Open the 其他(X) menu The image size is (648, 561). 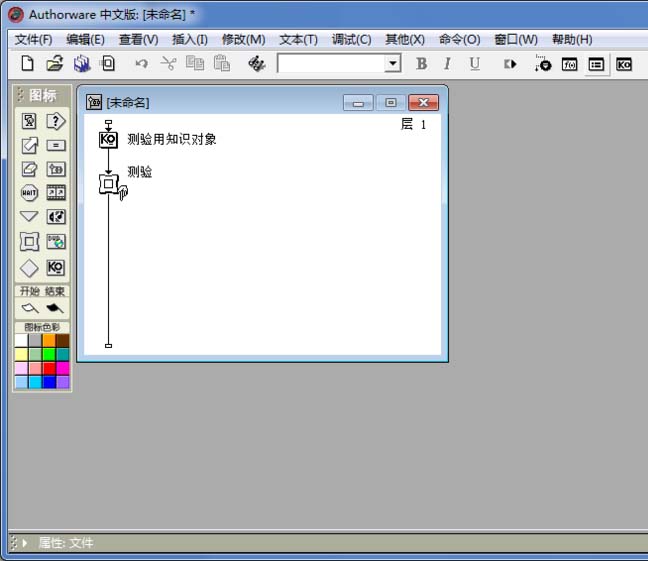tap(405, 40)
